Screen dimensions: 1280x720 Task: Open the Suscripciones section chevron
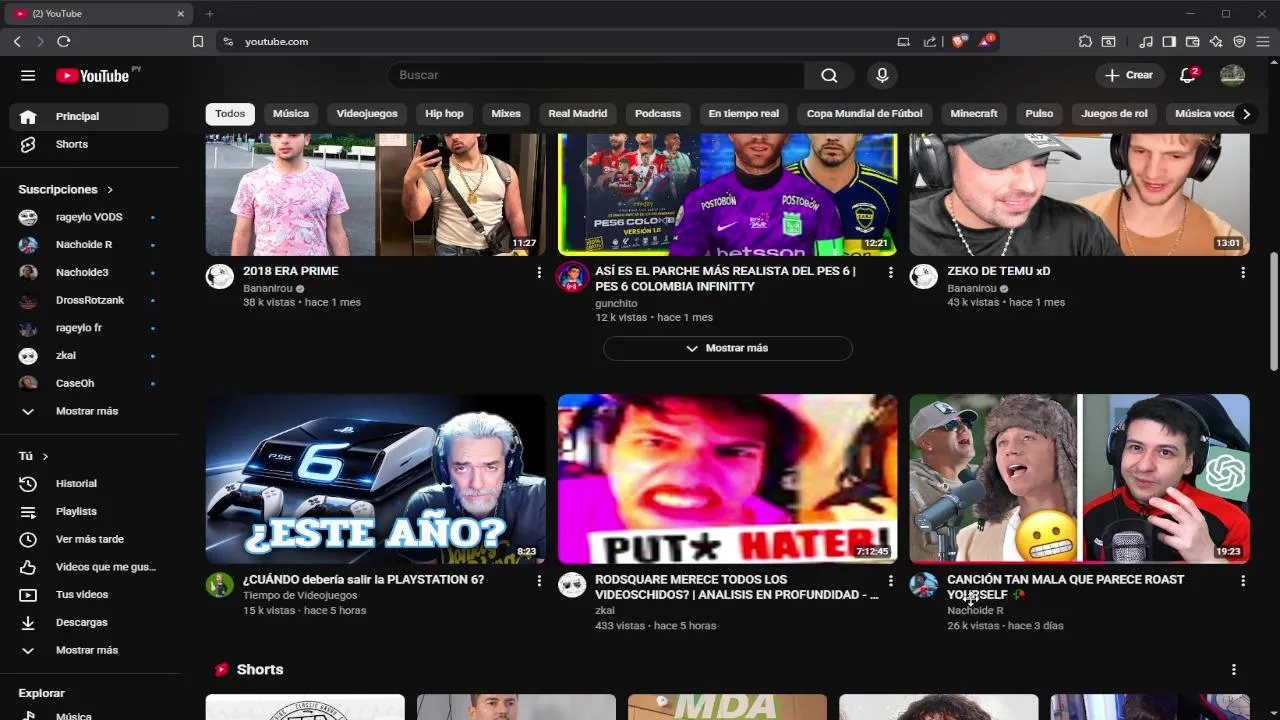110,189
